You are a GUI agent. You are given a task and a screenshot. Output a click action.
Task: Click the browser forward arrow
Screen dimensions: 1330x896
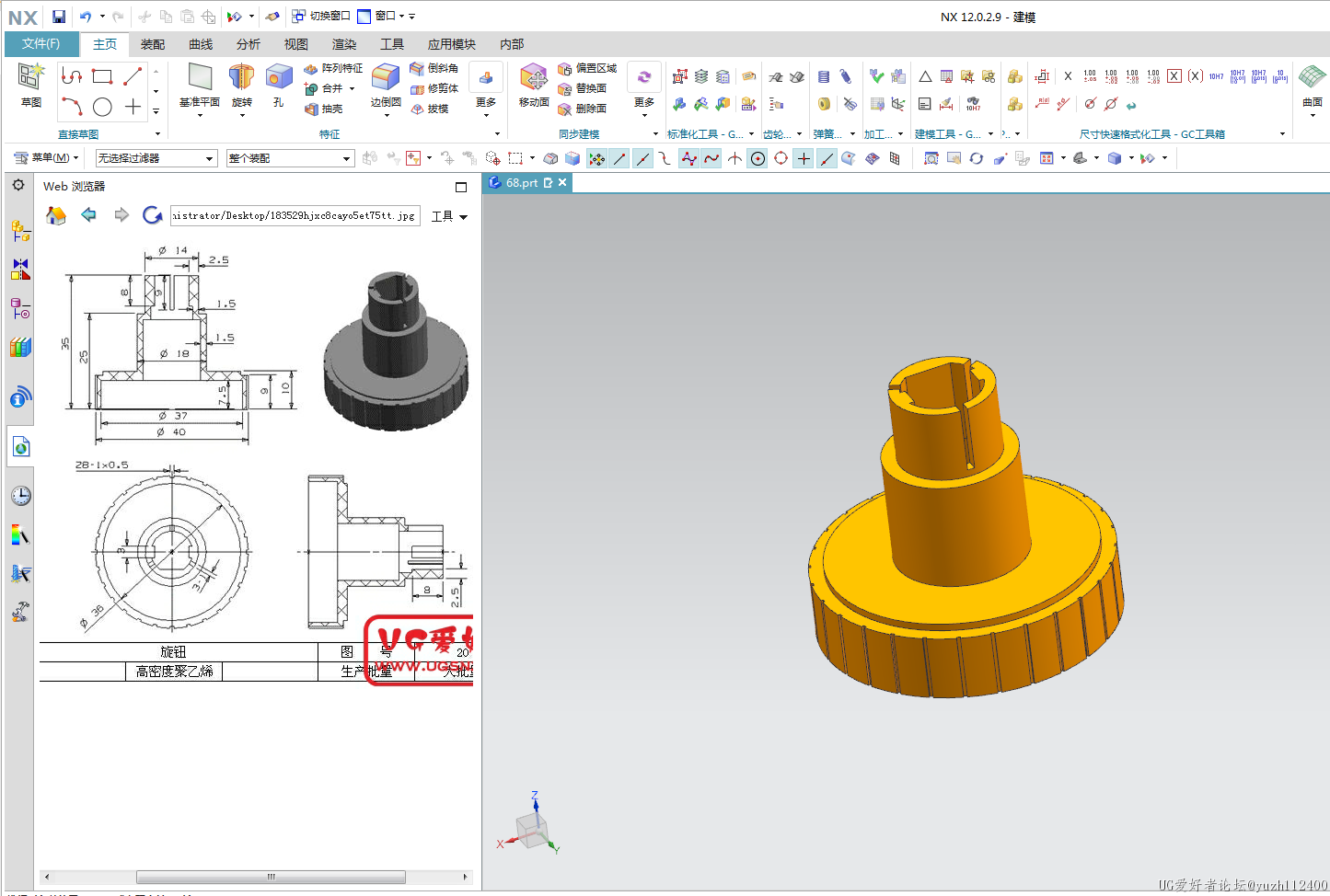(x=121, y=214)
